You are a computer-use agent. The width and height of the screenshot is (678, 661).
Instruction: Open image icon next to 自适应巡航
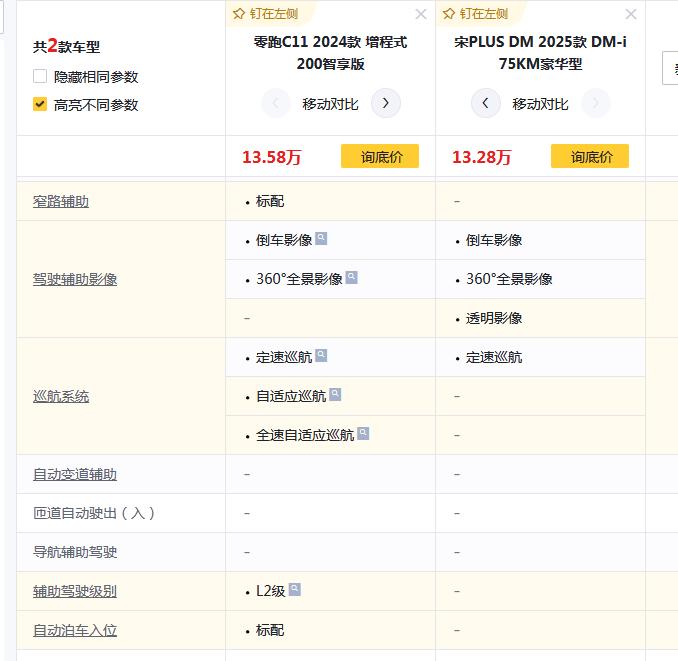point(335,394)
